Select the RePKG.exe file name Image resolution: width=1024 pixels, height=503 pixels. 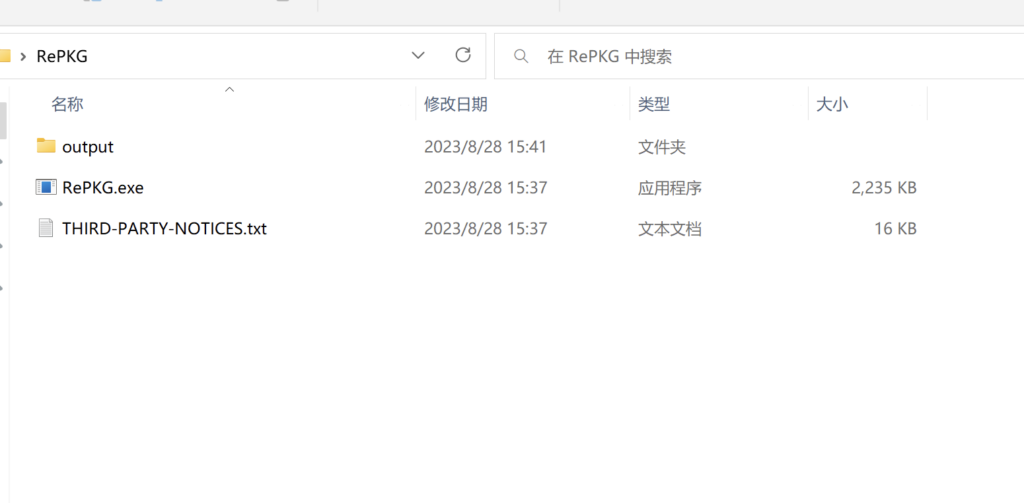coord(103,188)
